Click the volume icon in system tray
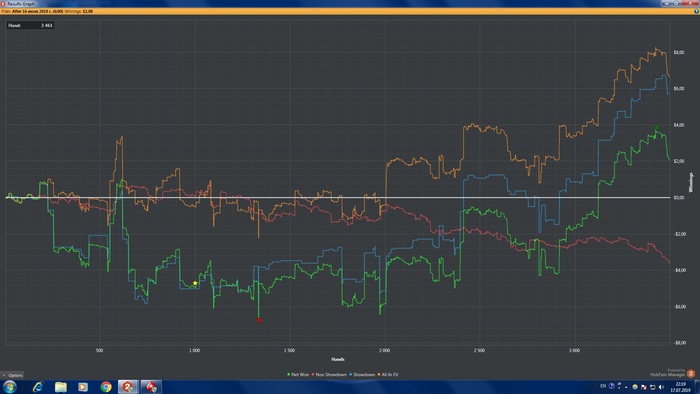700x394 pixels. pyautogui.click(x=661, y=387)
